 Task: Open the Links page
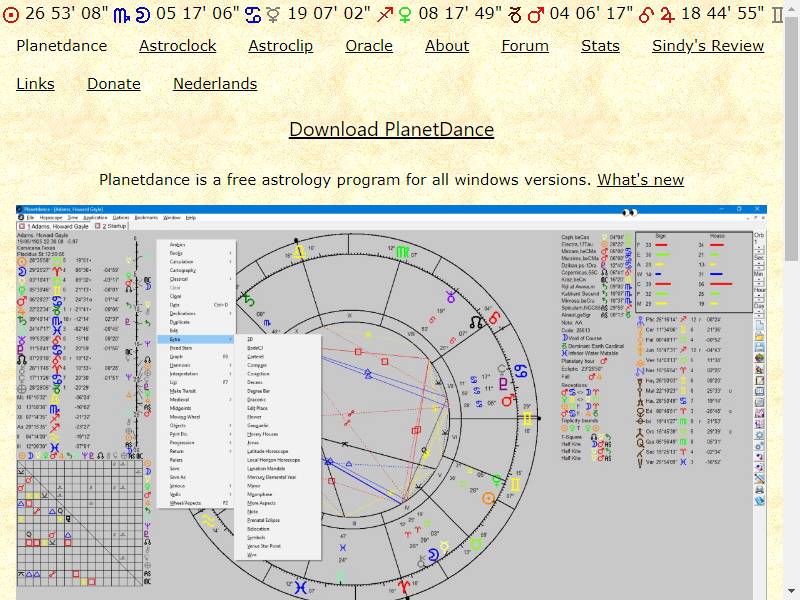pos(36,84)
